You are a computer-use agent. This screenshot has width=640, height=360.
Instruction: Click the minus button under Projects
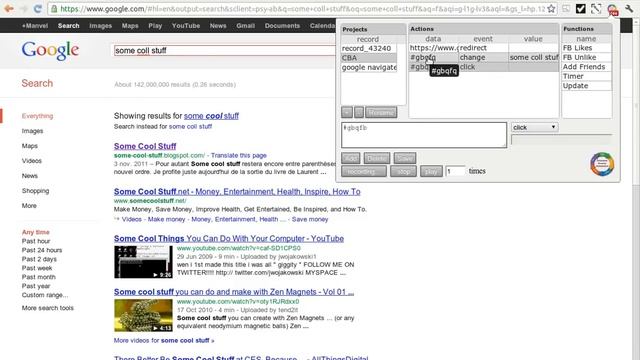click(x=359, y=112)
